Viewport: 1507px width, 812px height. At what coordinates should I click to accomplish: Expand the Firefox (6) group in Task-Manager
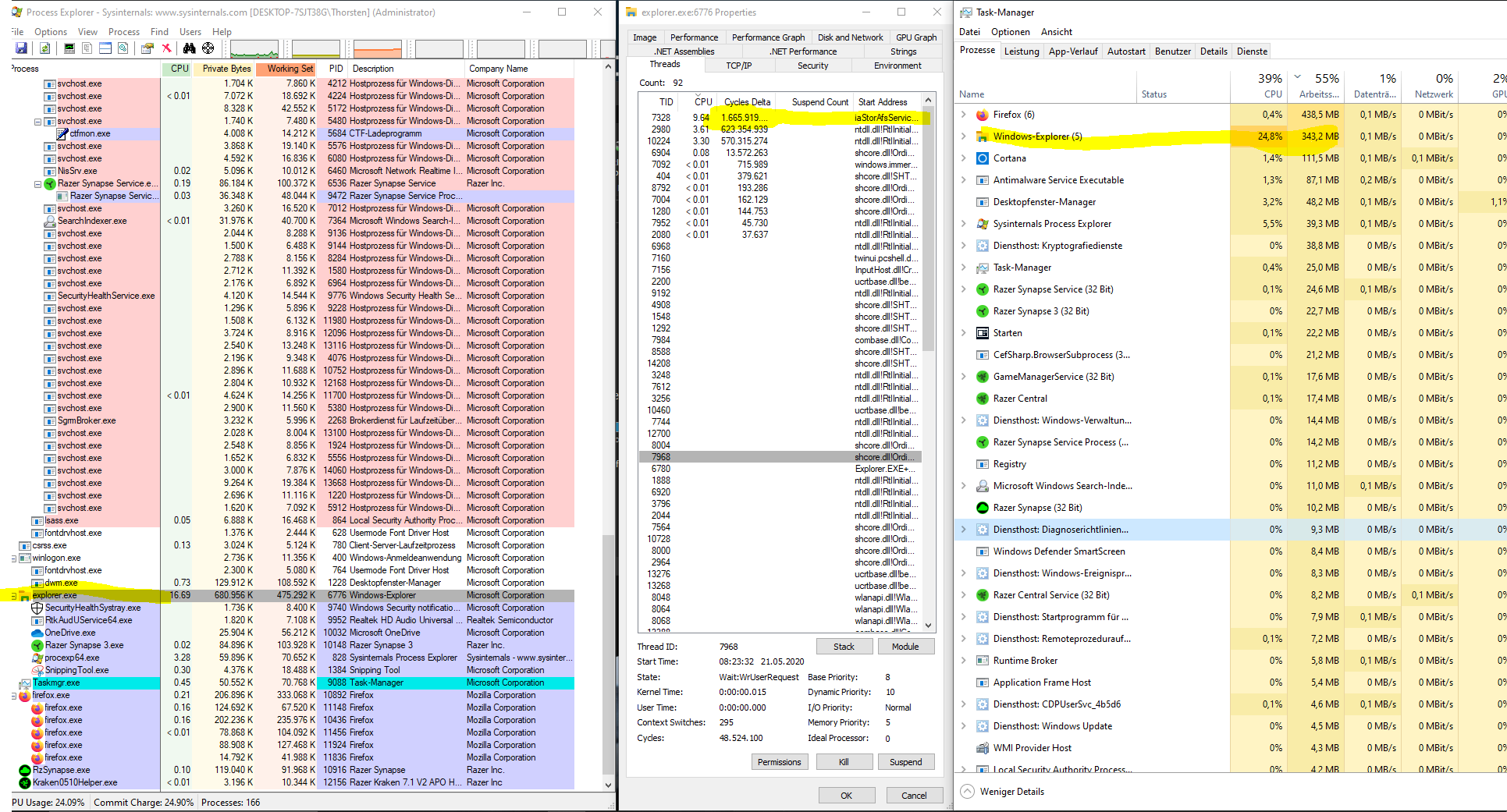(963, 115)
